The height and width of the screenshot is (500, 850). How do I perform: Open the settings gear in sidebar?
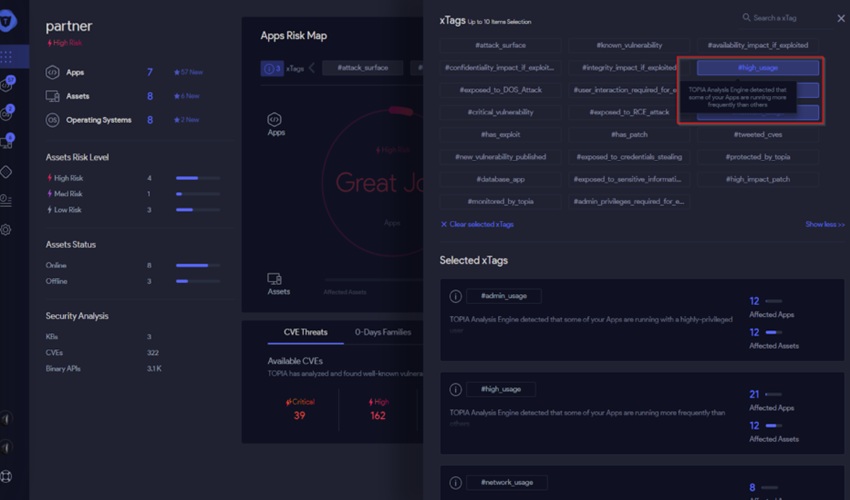click(6, 229)
